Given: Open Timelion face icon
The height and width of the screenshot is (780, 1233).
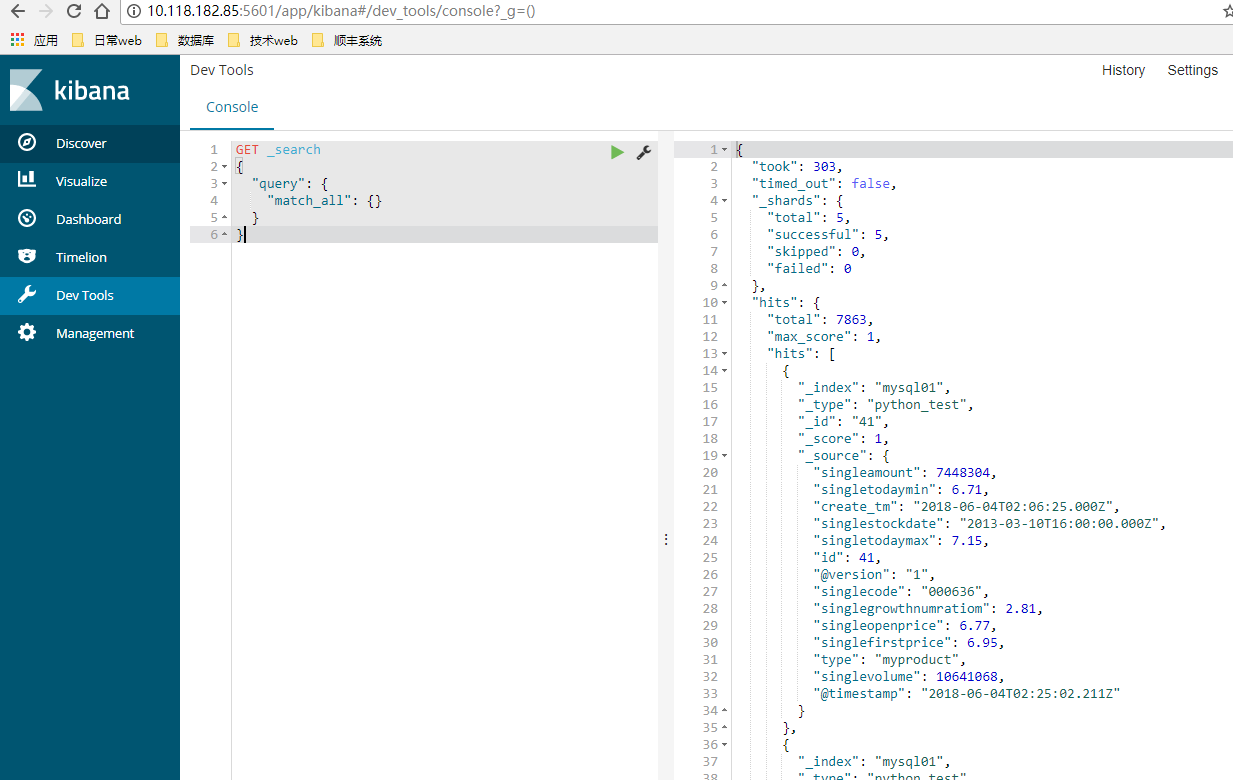Looking at the screenshot, I should (27, 256).
